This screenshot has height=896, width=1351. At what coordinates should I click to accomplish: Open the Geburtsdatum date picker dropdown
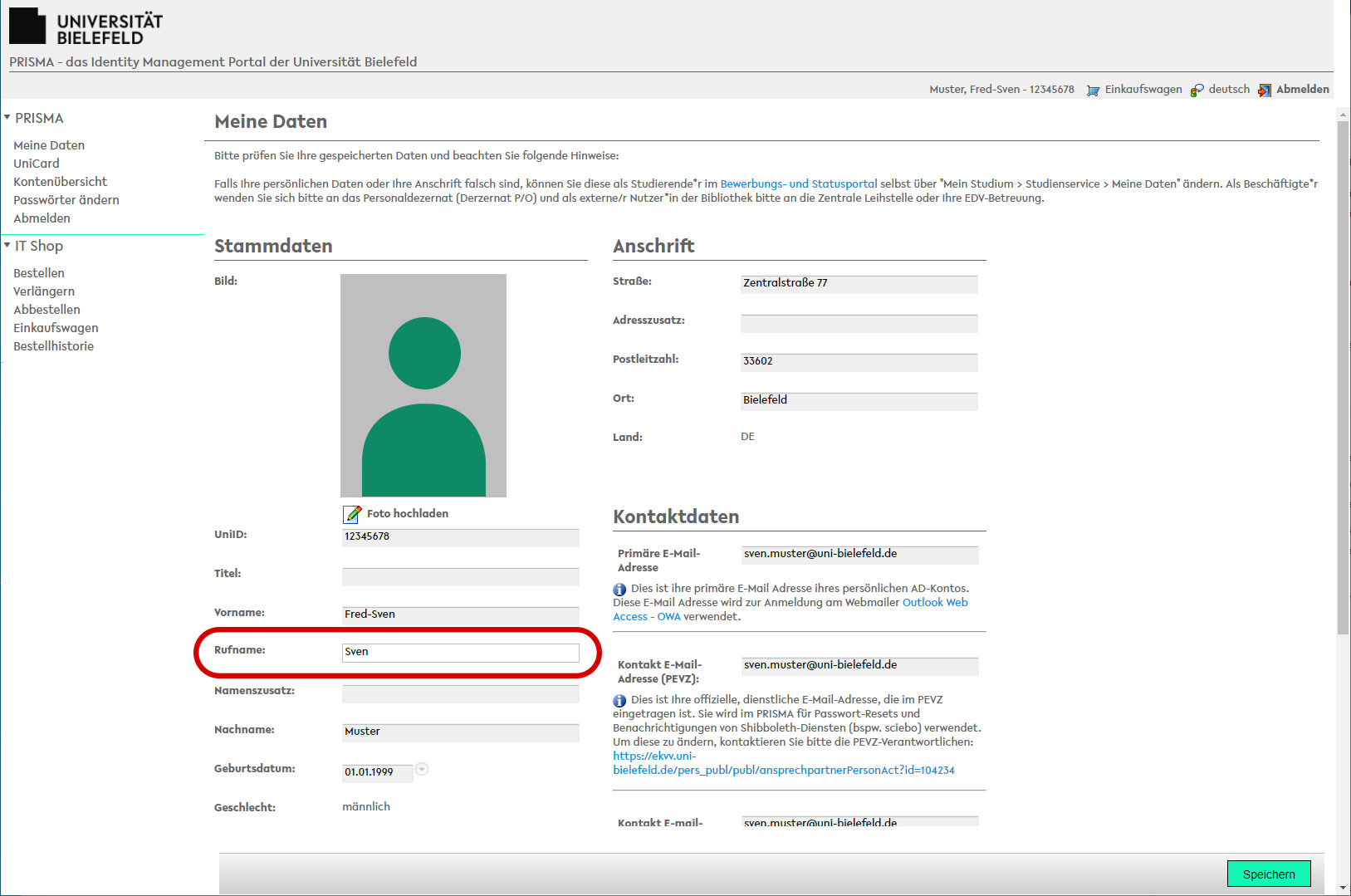(x=422, y=770)
